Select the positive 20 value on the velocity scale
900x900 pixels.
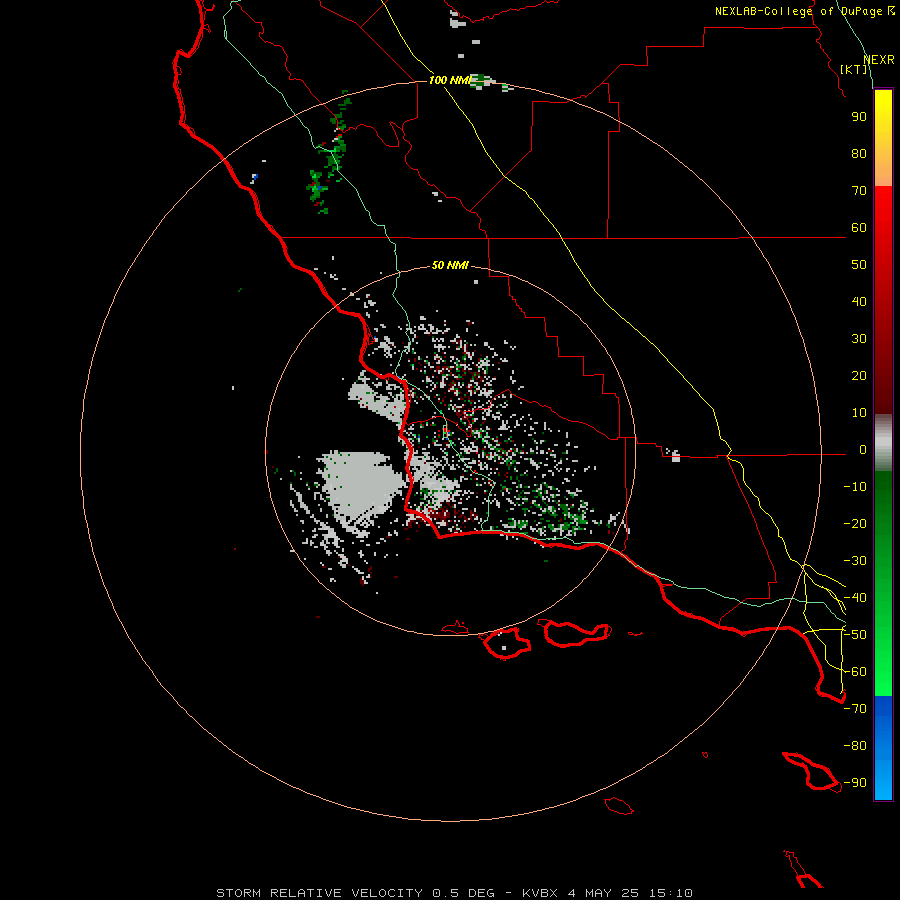pos(859,376)
